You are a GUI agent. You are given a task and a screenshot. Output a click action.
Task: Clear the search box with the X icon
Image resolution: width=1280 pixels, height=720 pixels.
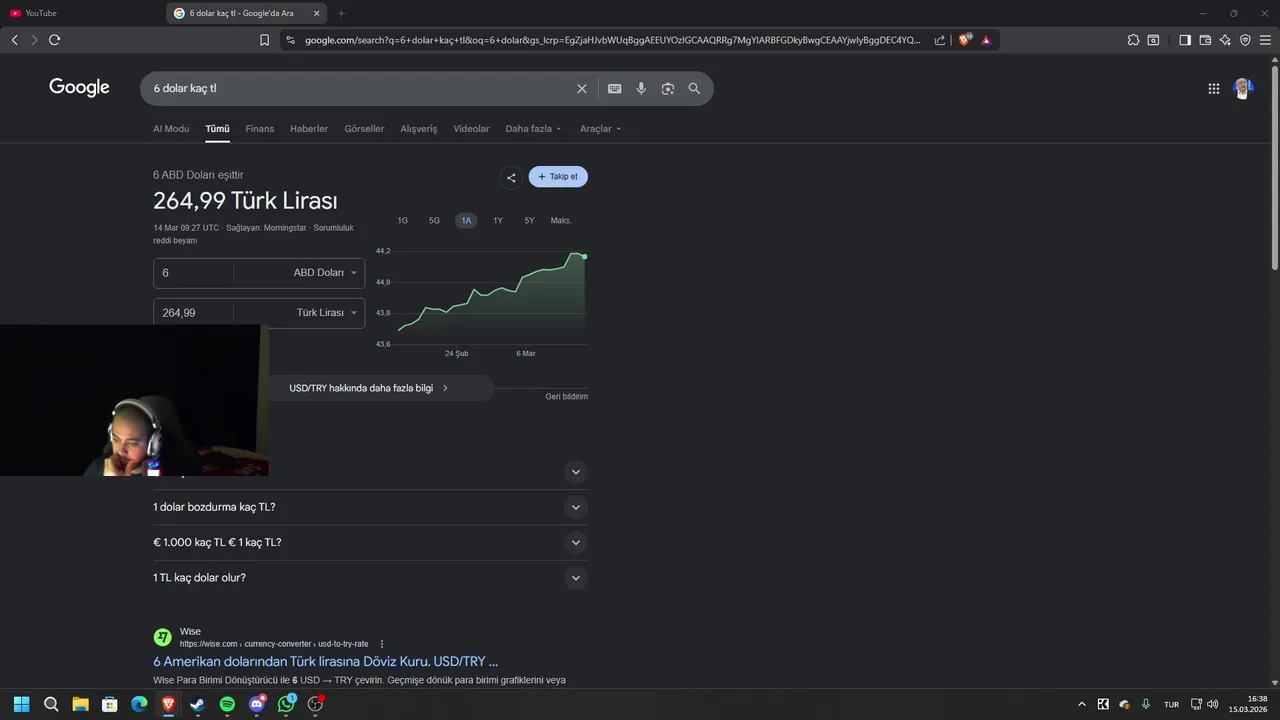pyautogui.click(x=582, y=89)
